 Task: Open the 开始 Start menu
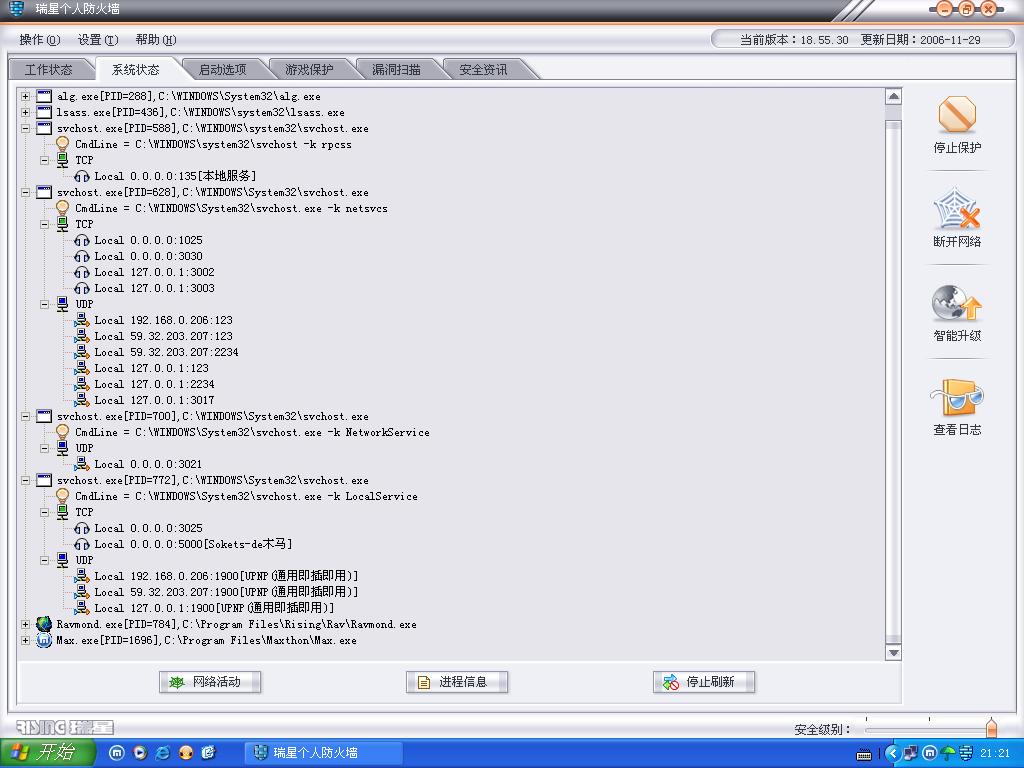point(46,752)
